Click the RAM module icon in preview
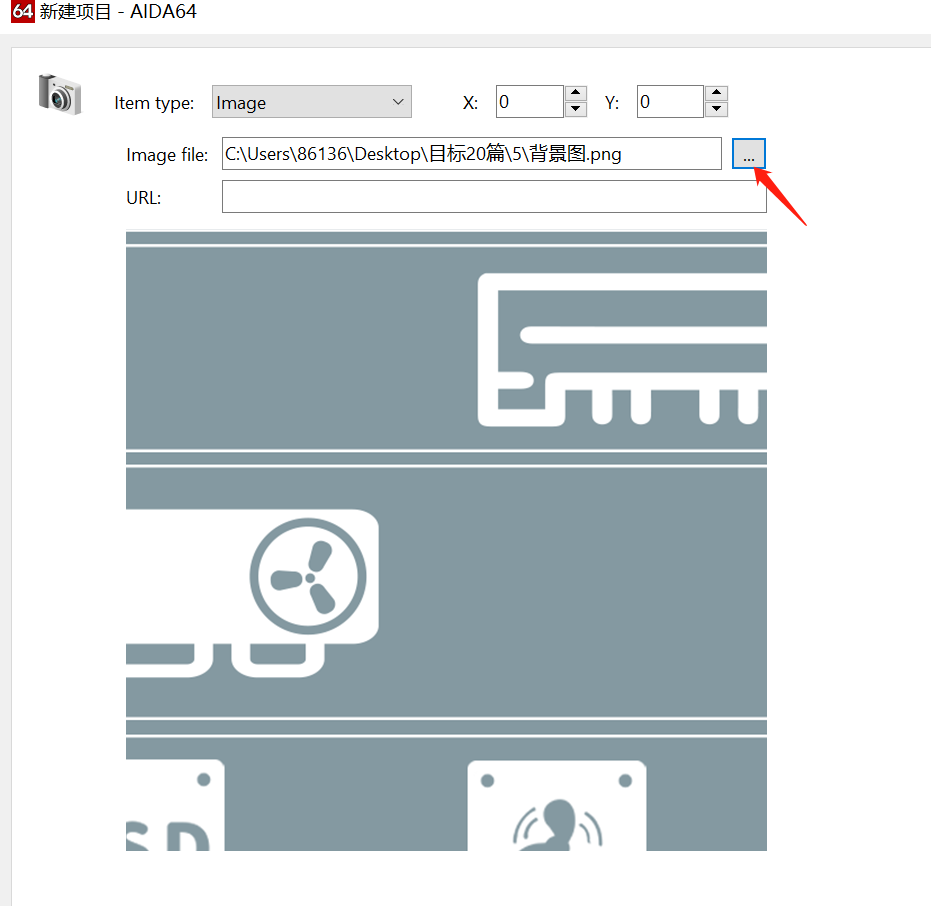Viewport: 931px width, 906px height. point(622,349)
